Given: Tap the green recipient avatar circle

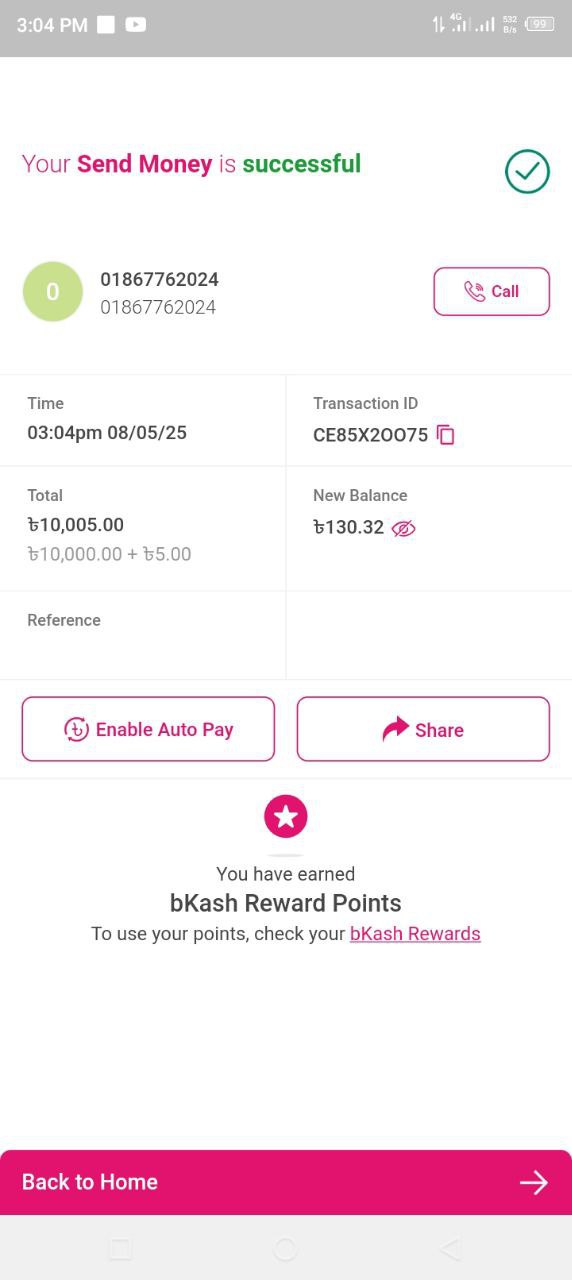Looking at the screenshot, I should 53,291.
